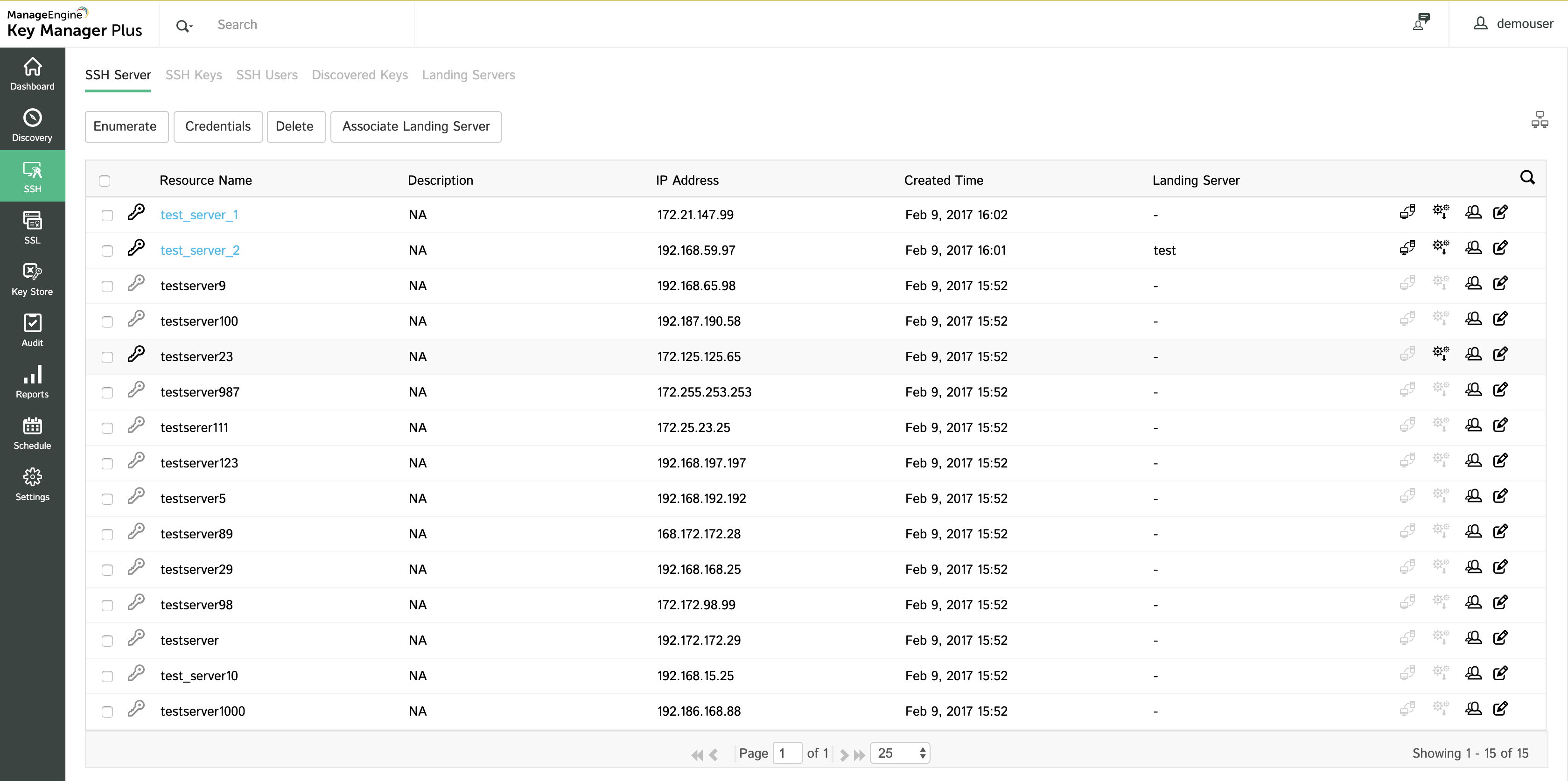This screenshot has width=1568, height=781.
Task: Click the user icon for testserver9 row
Action: pos(1473,284)
